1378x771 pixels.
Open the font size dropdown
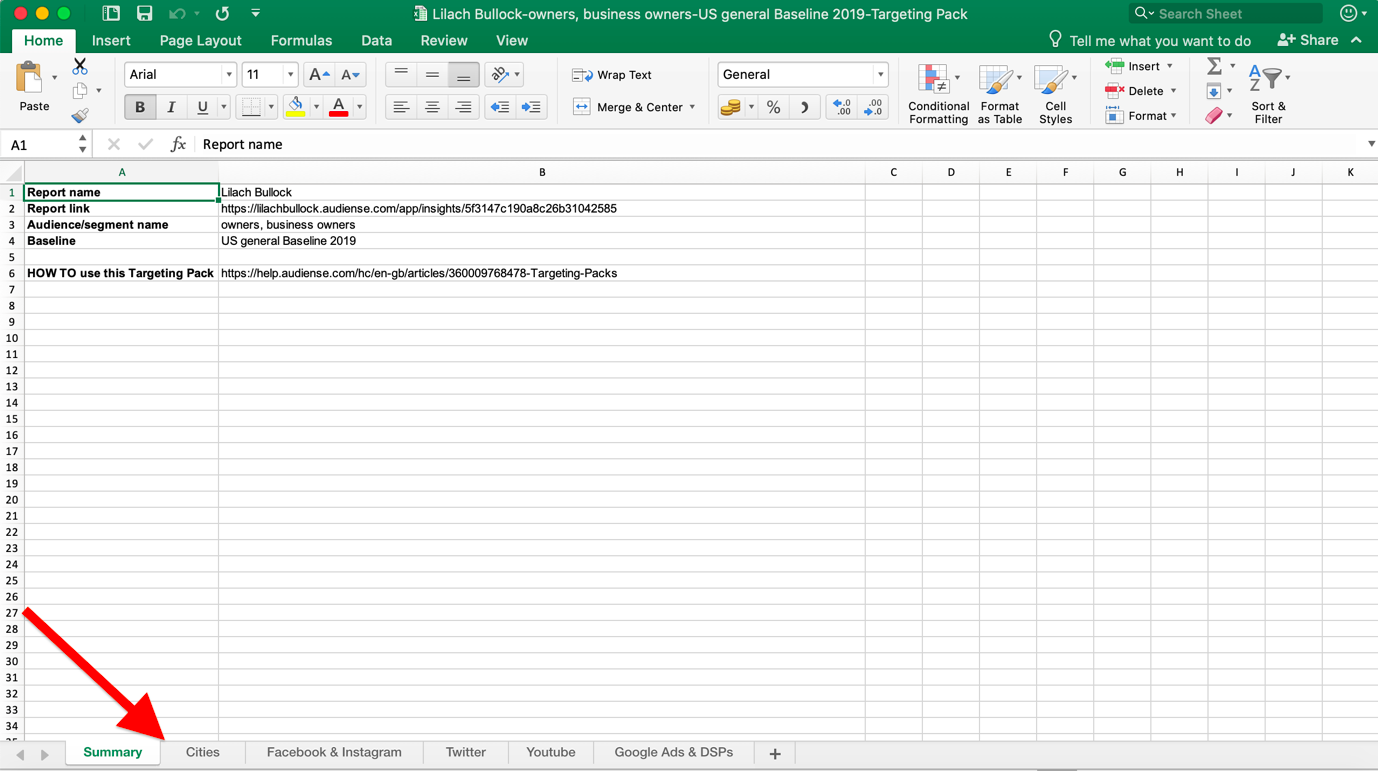[x=290, y=75]
